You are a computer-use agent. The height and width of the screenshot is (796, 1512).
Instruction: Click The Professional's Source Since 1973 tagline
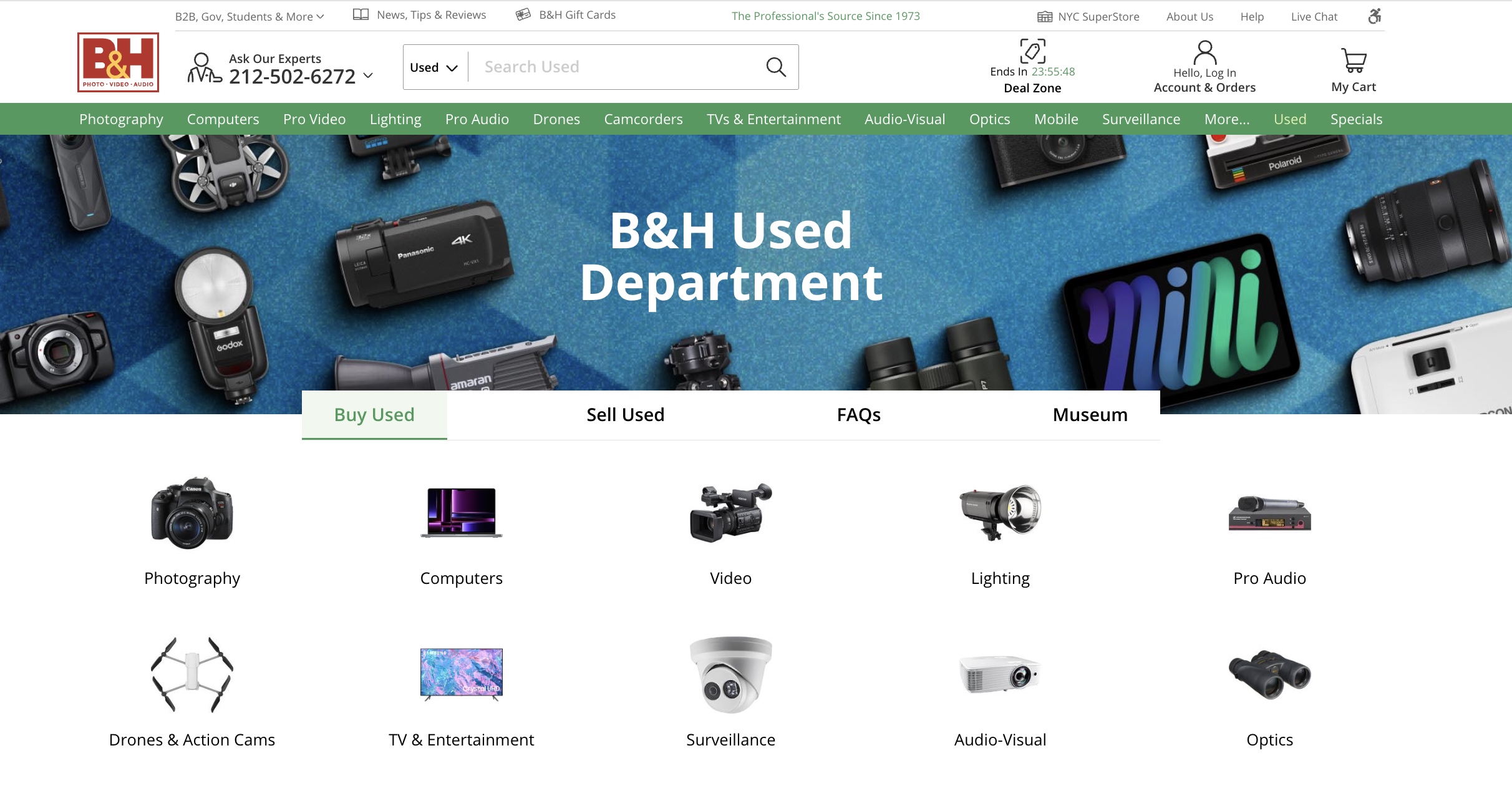[826, 16]
